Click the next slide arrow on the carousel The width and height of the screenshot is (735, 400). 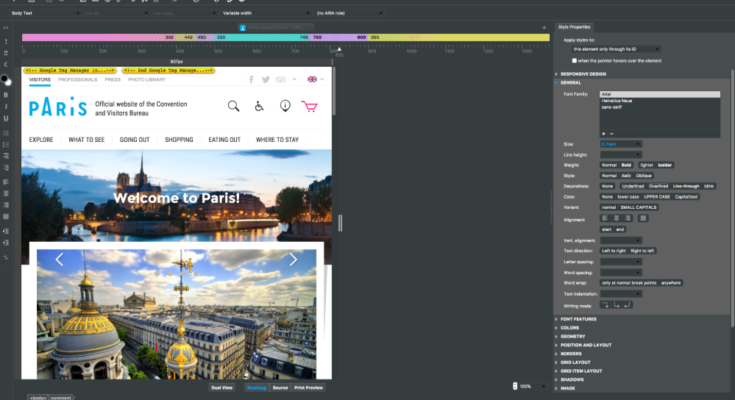pyautogui.click(x=293, y=259)
